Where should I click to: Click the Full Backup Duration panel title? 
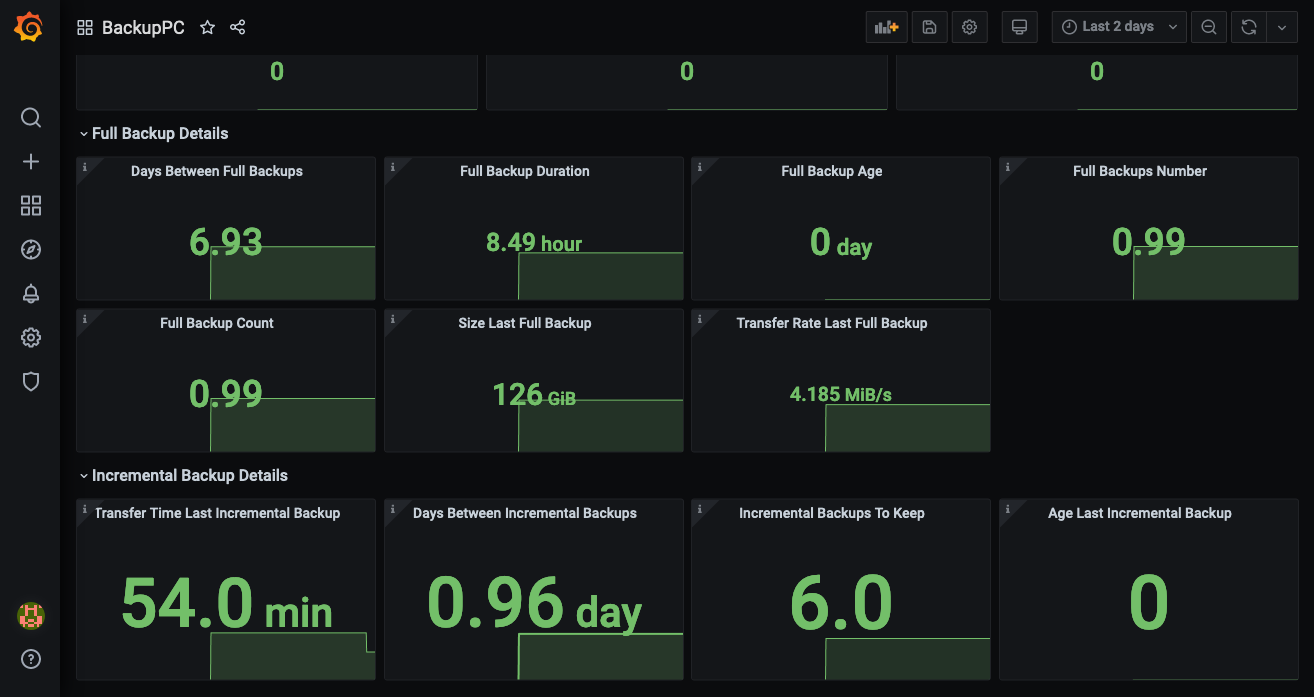(524, 171)
